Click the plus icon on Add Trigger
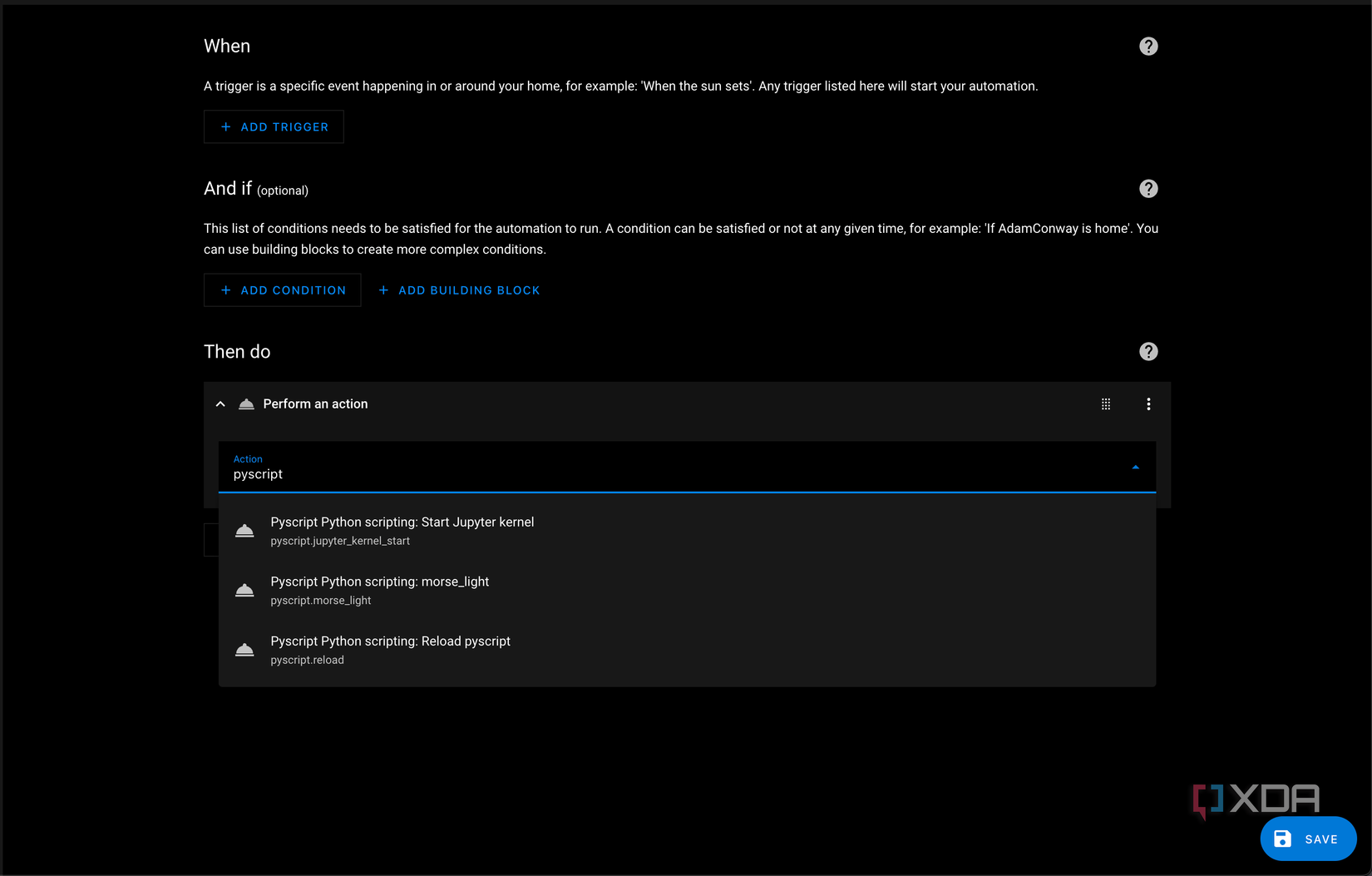The height and width of the screenshot is (876, 1372). [225, 127]
